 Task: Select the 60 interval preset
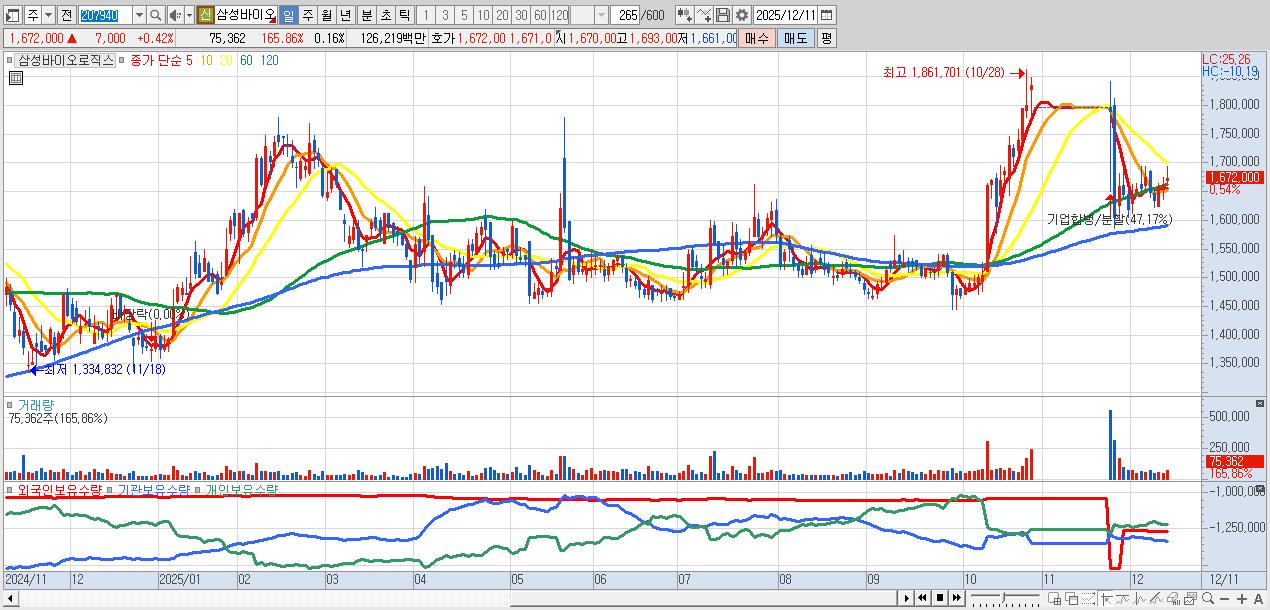[x=540, y=15]
